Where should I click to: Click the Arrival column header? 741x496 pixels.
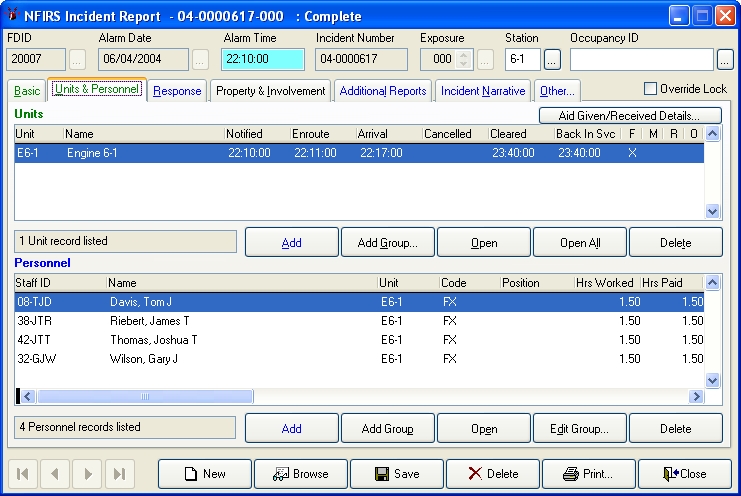(x=389, y=134)
